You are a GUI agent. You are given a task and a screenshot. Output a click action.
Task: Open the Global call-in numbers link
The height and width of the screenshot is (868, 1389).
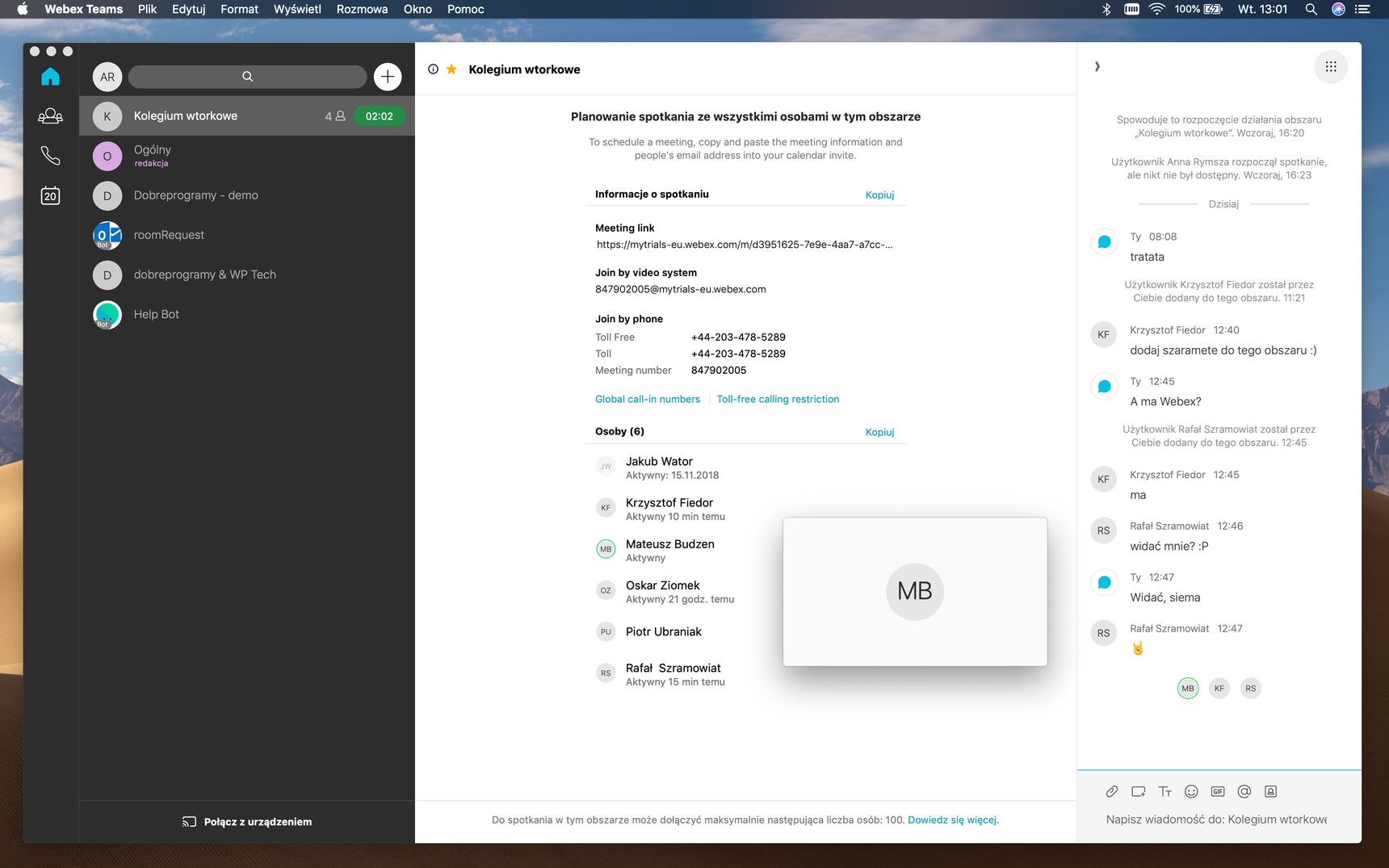(x=648, y=399)
